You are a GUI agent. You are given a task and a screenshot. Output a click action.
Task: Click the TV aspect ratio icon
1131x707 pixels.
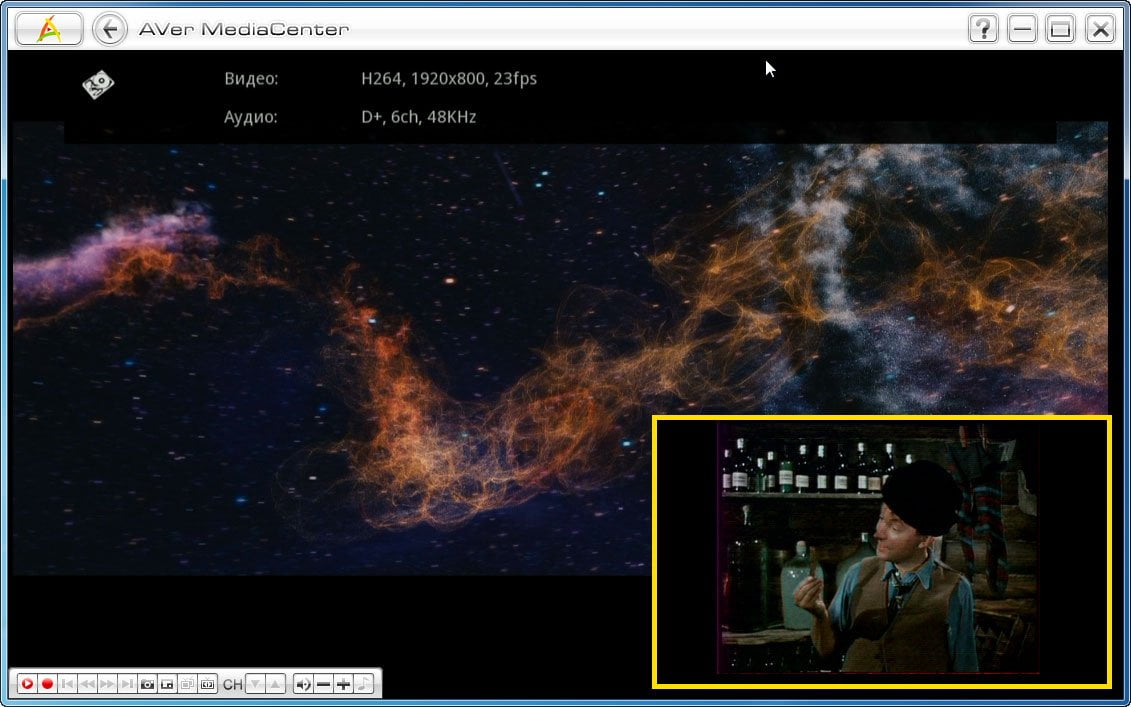(208, 683)
